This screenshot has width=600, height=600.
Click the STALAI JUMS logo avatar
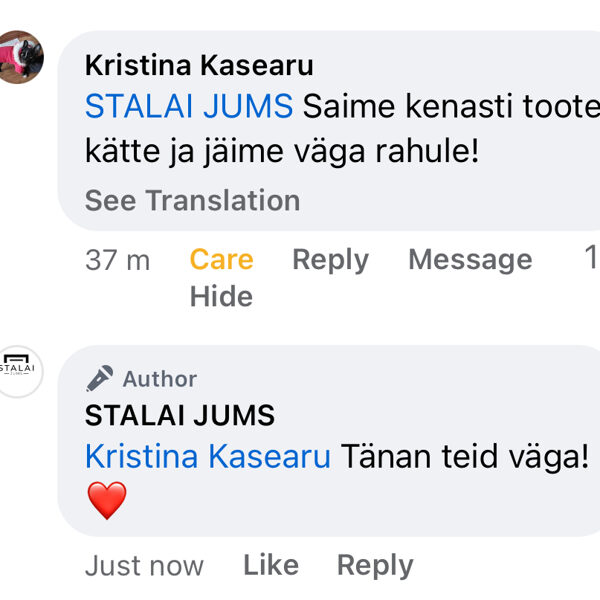(19, 372)
